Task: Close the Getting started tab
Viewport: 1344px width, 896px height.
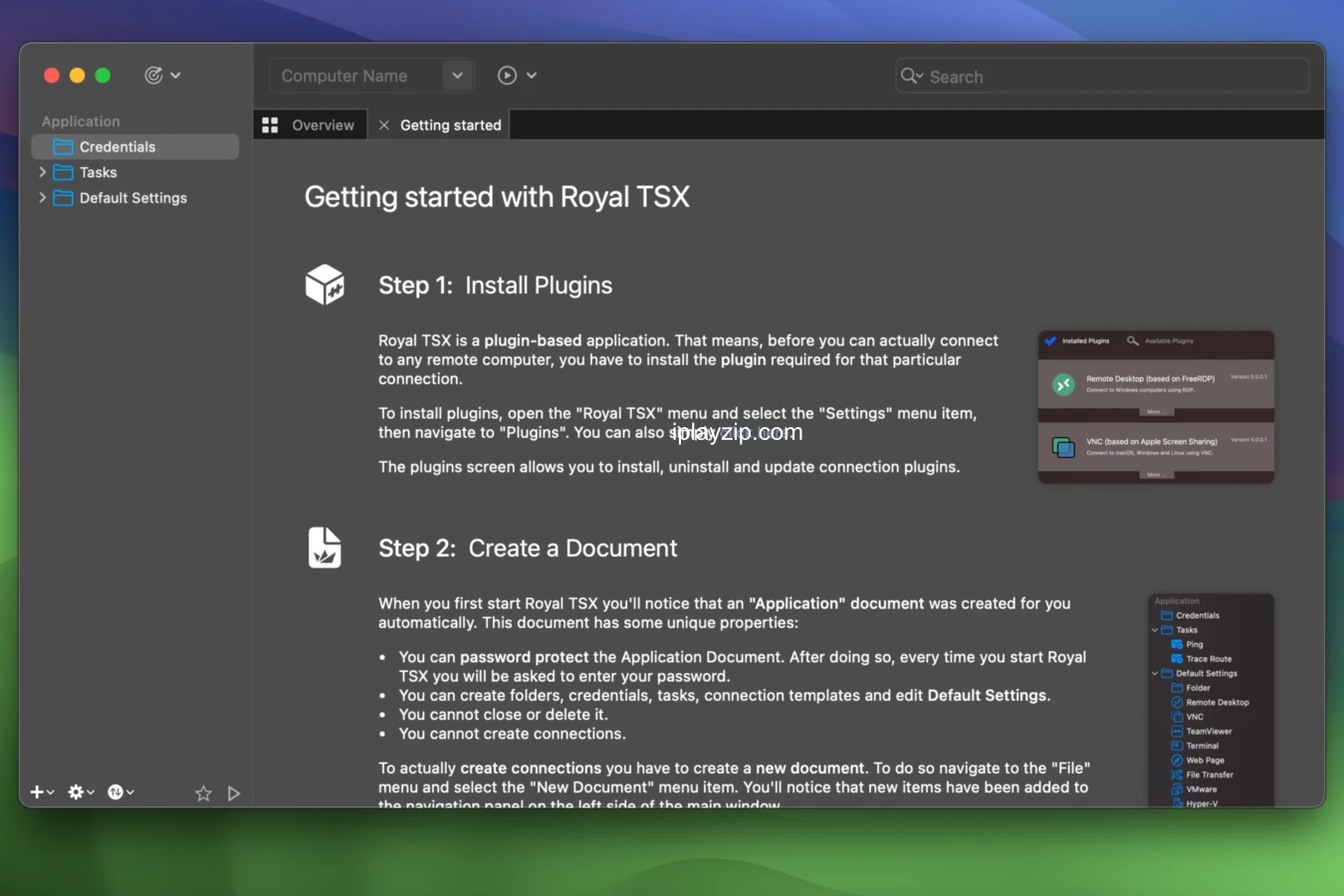Action: (383, 125)
